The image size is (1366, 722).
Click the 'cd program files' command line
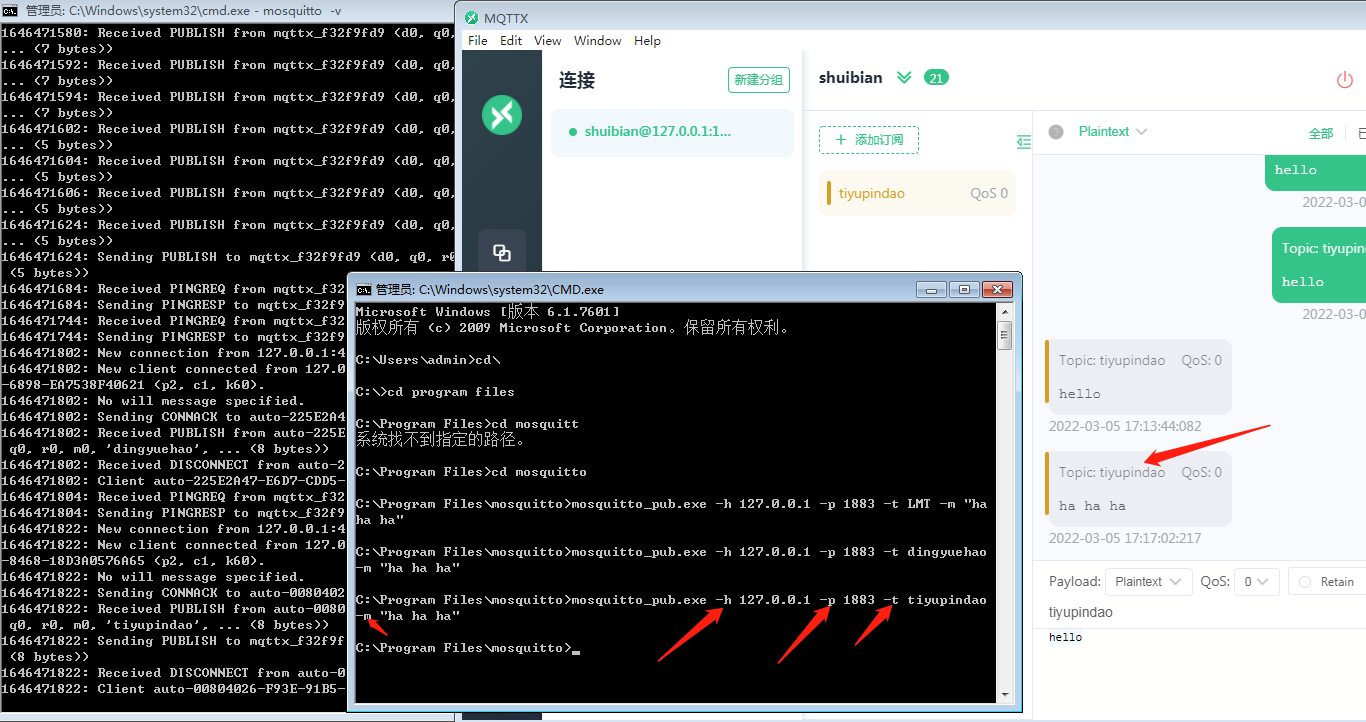point(435,392)
